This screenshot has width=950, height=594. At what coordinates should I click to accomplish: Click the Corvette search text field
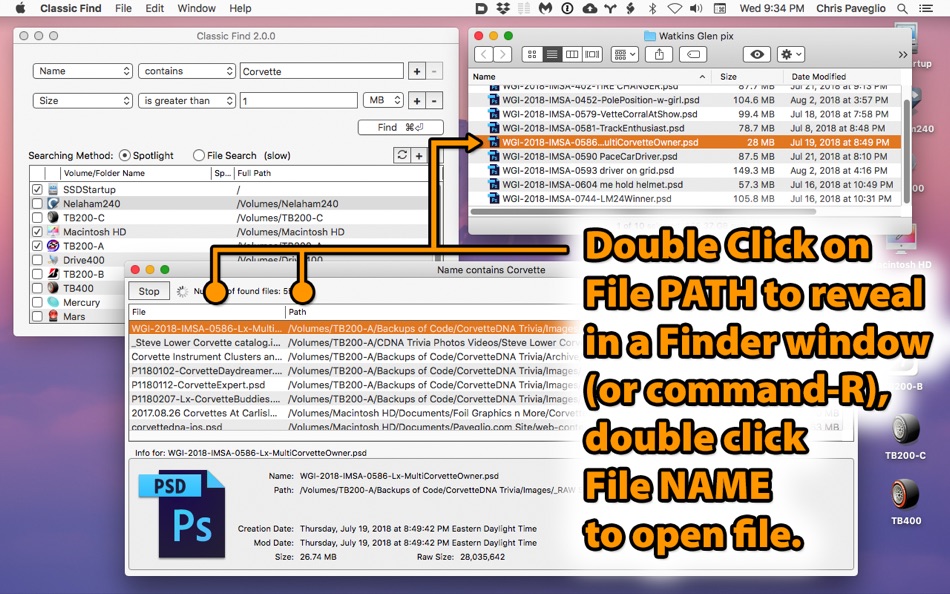tap(321, 71)
